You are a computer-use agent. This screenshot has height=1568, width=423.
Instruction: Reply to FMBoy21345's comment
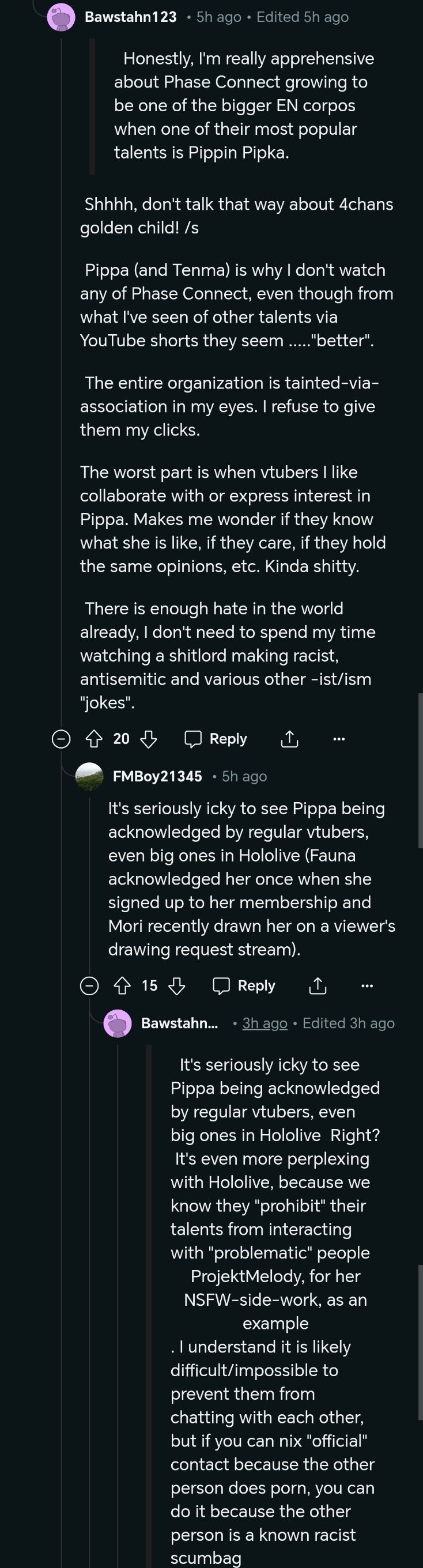(245, 985)
